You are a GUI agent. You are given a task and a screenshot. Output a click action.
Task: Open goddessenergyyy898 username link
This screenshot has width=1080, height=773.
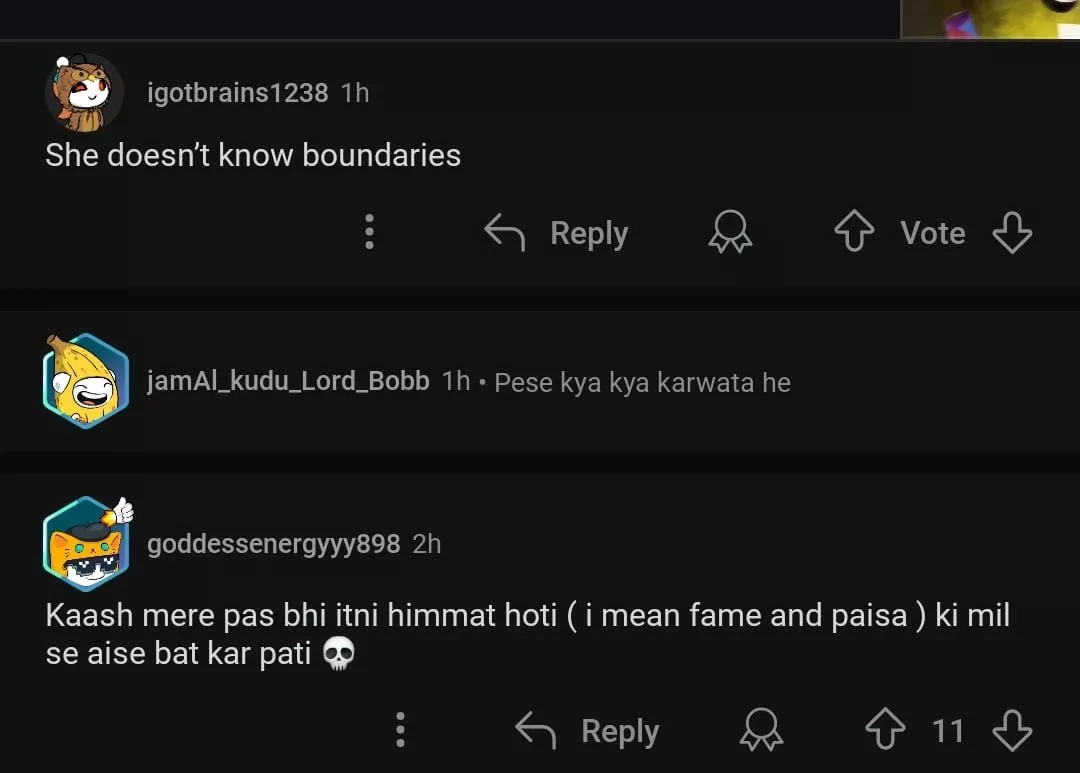pyautogui.click(x=273, y=544)
